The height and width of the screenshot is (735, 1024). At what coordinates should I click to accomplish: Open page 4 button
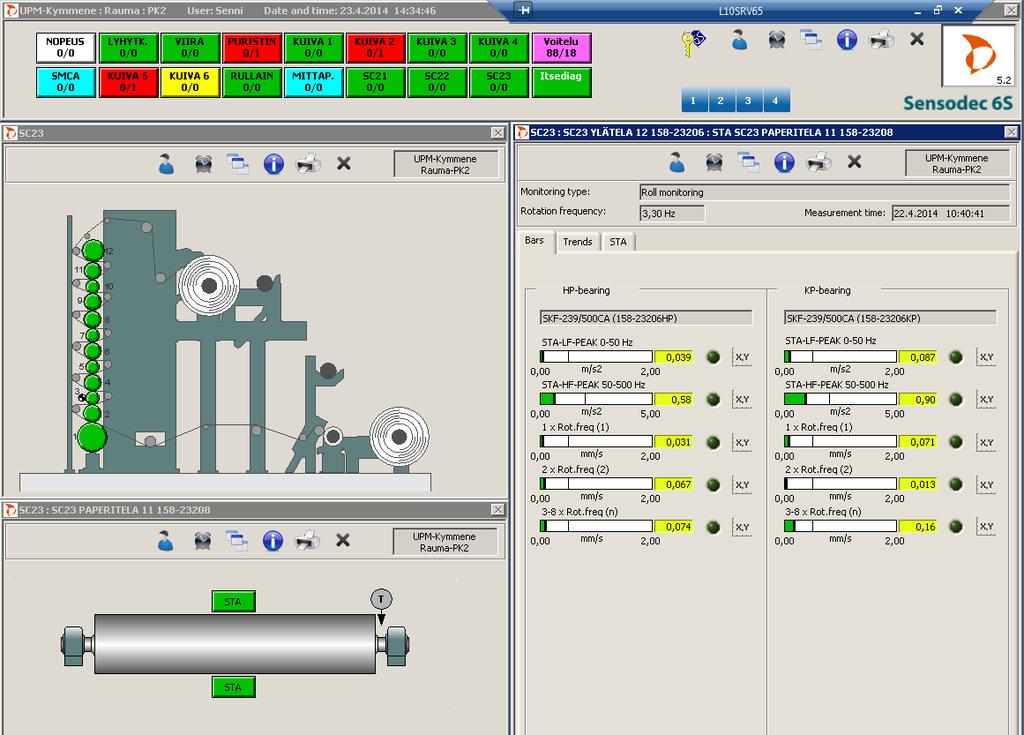click(x=775, y=101)
